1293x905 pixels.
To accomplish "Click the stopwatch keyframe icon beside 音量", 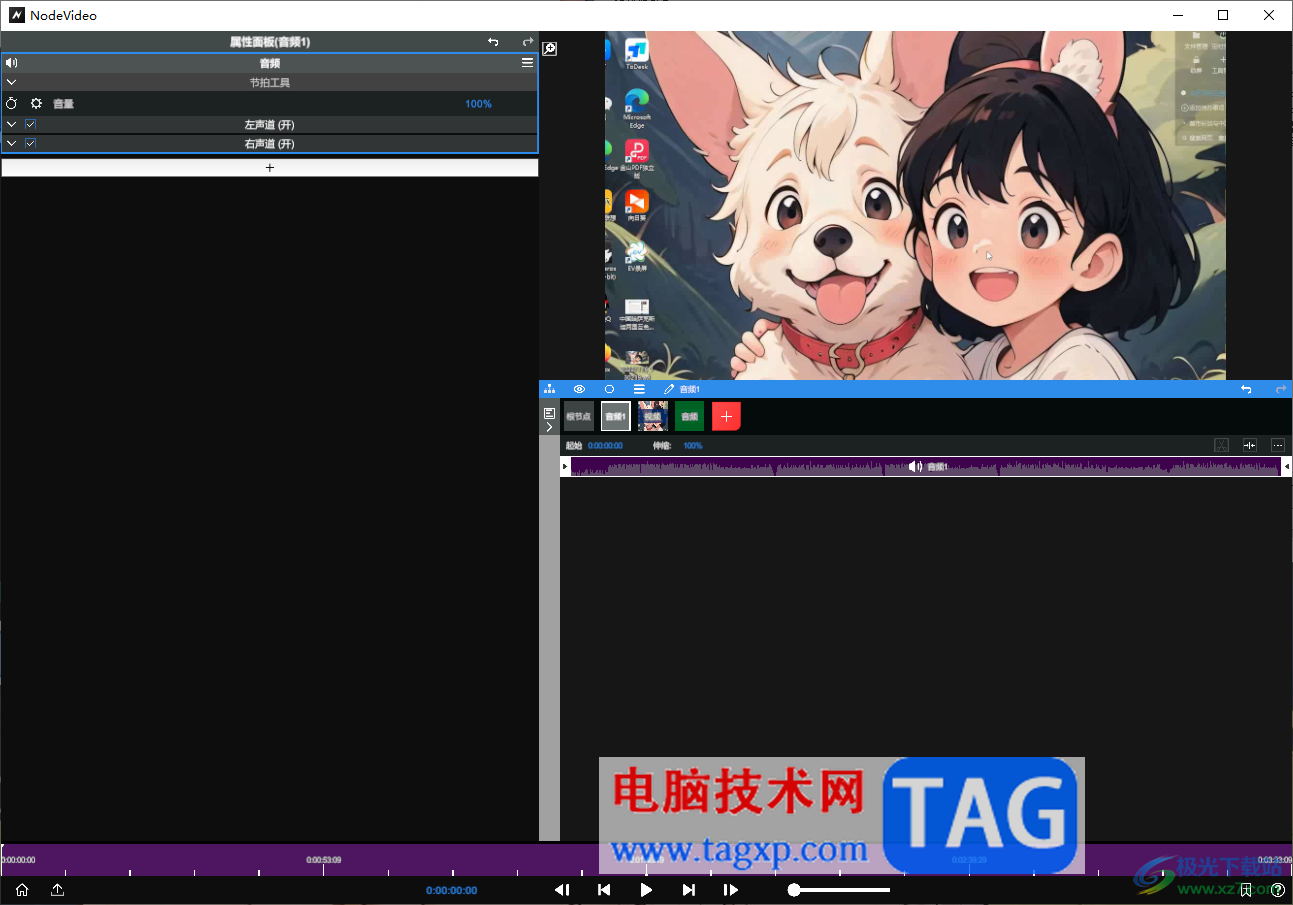I will click(12, 104).
